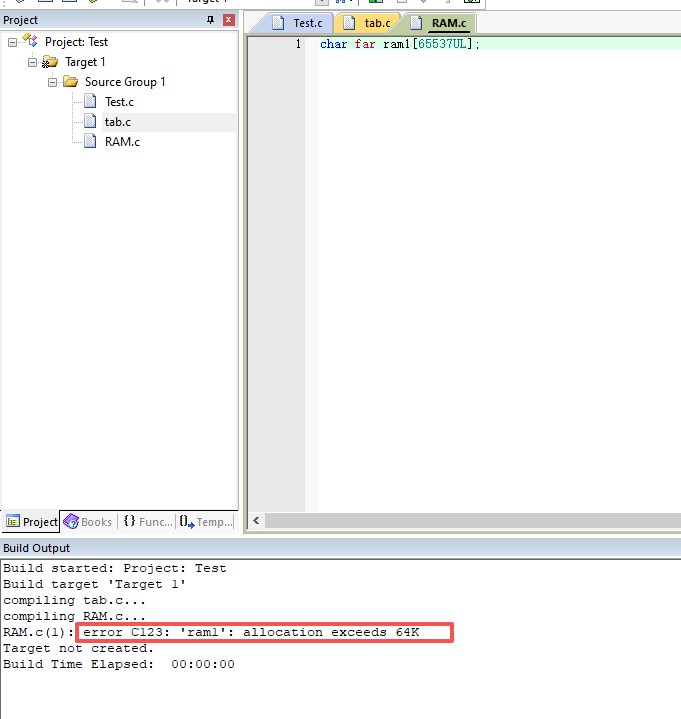
Task: Toggle auto-hide pin on Project panel
Action: tap(210, 20)
